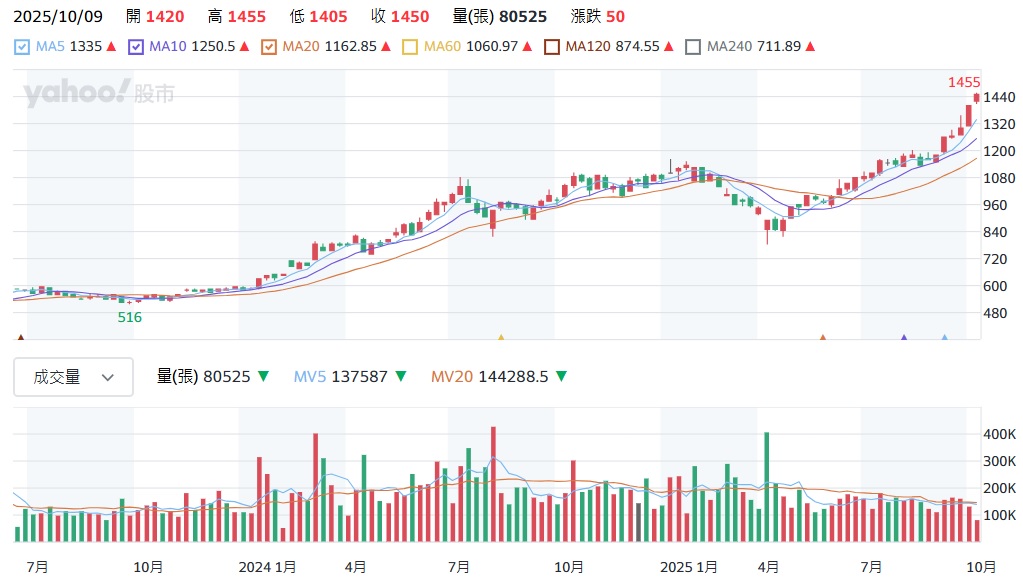This screenshot has height=579, width=1023.
Task: Select the latest candlestick near 1440
Action: coord(976,98)
